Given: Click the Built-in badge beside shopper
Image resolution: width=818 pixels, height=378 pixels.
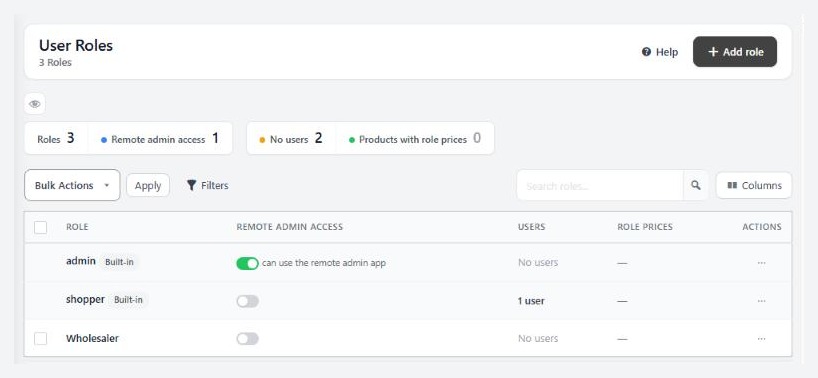Looking at the screenshot, I should [x=128, y=300].
